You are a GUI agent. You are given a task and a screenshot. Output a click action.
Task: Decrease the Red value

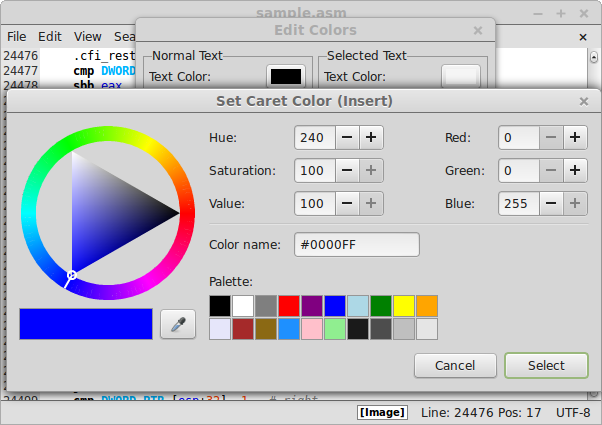click(x=551, y=137)
